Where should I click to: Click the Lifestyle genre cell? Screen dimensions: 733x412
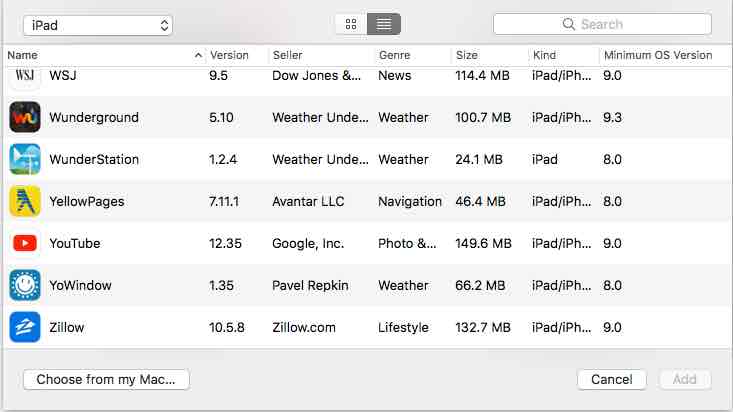click(403, 327)
